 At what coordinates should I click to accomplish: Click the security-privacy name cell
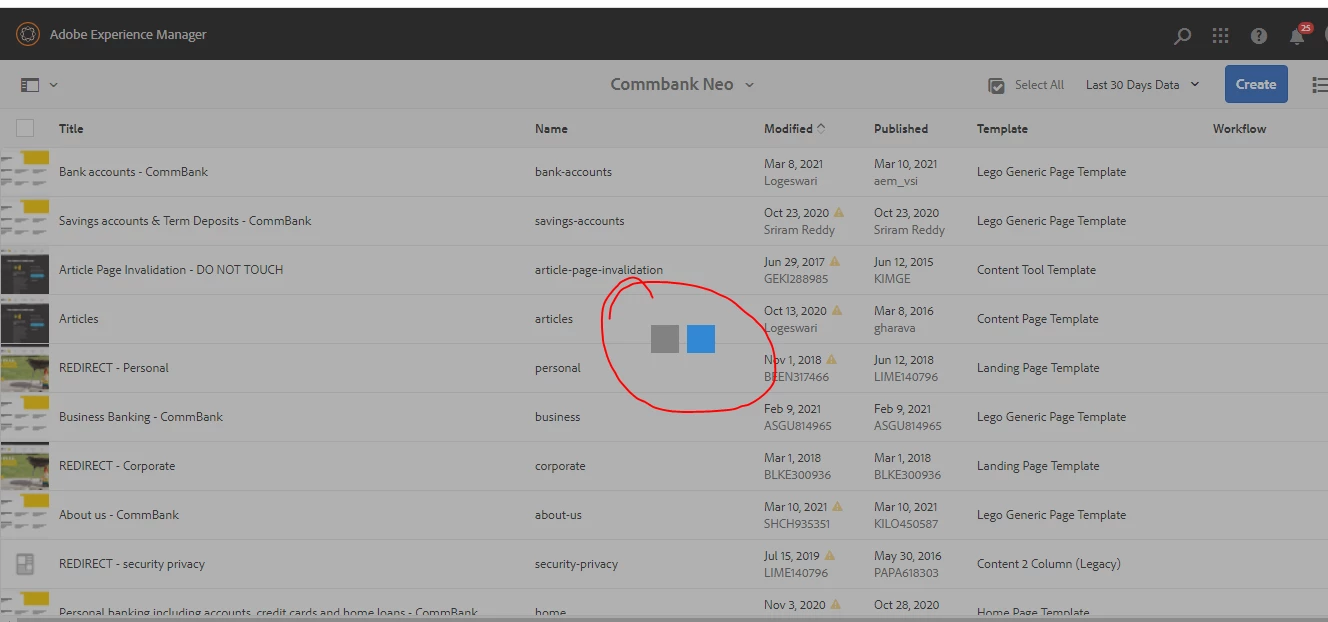[576, 564]
